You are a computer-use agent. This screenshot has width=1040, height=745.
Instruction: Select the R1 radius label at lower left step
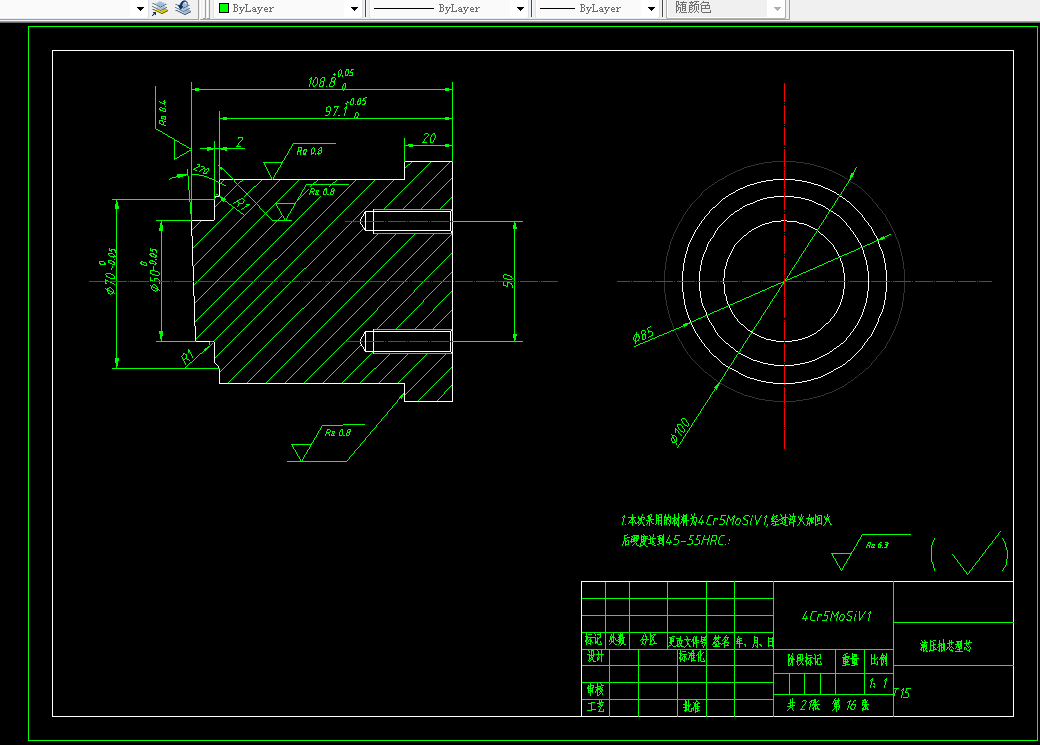click(188, 358)
